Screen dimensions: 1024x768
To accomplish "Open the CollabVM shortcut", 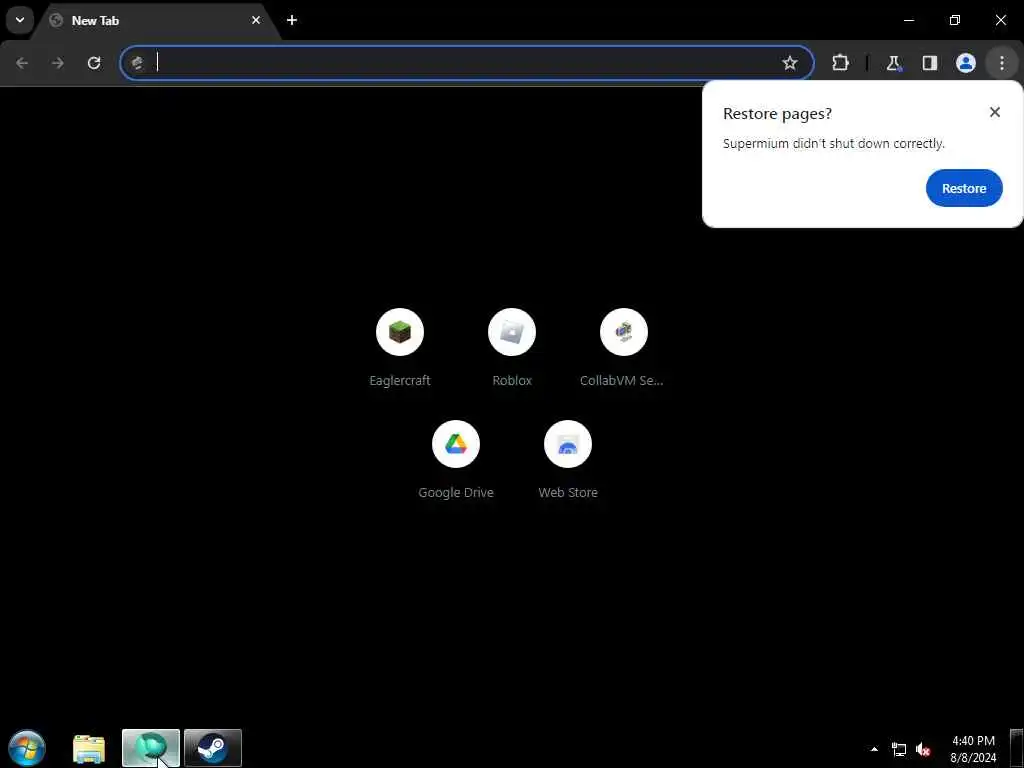I will point(624,347).
